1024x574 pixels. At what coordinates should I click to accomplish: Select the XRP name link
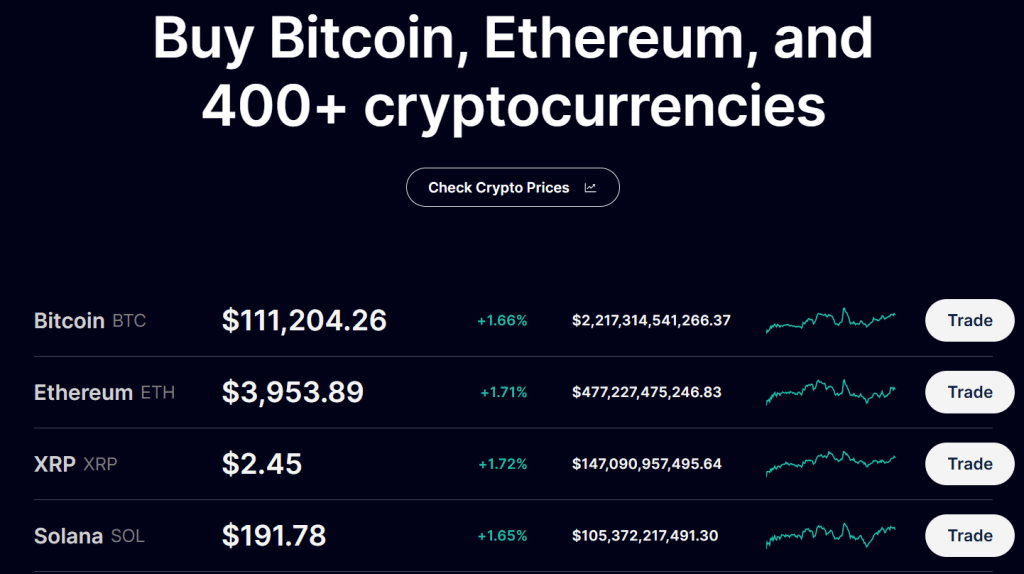(x=75, y=464)
